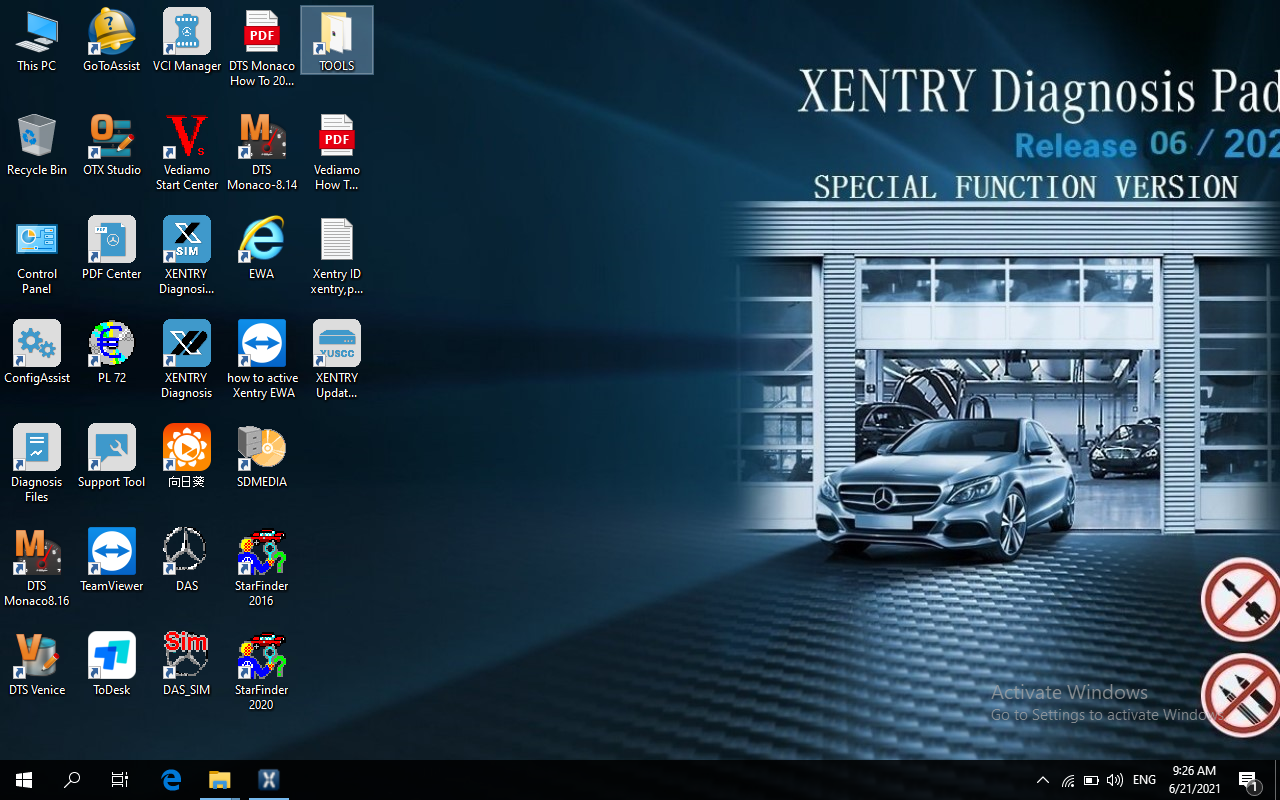Click the red crossed-out plug symbol
This screenshot has width=1280, height=800.
click(1242, 599)
